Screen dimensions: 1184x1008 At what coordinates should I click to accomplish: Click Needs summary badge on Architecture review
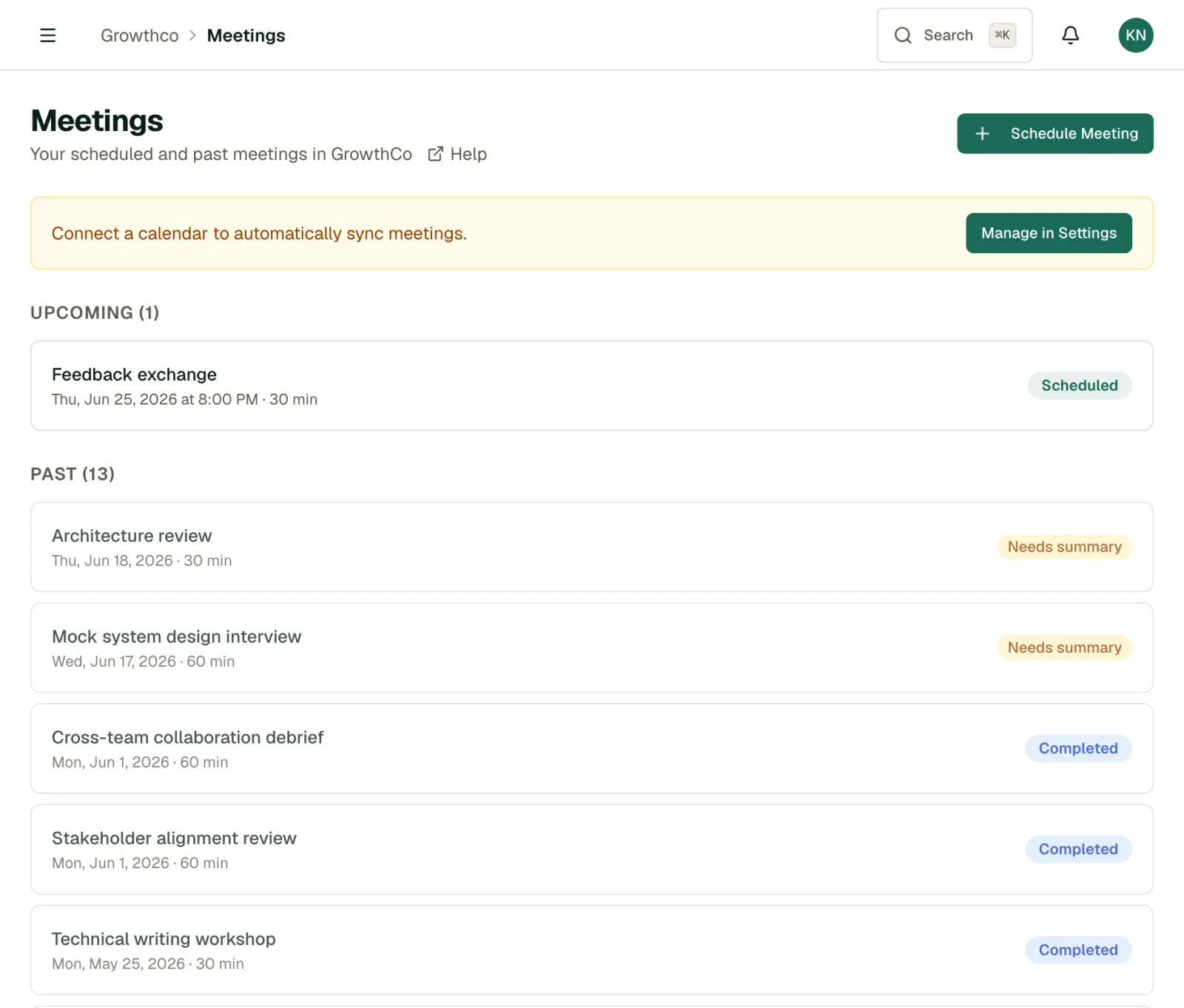click(x=1064, y=547)
